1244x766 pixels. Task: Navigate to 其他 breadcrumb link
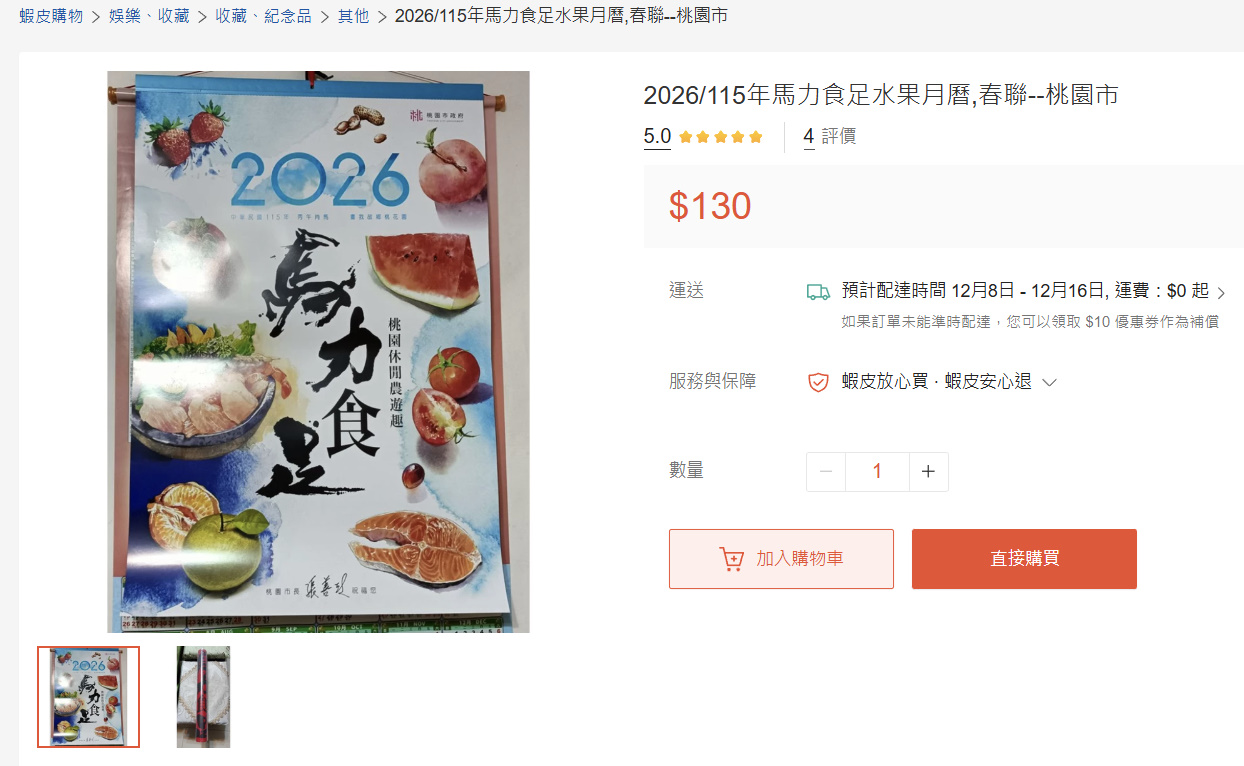[x=353, y=16]
